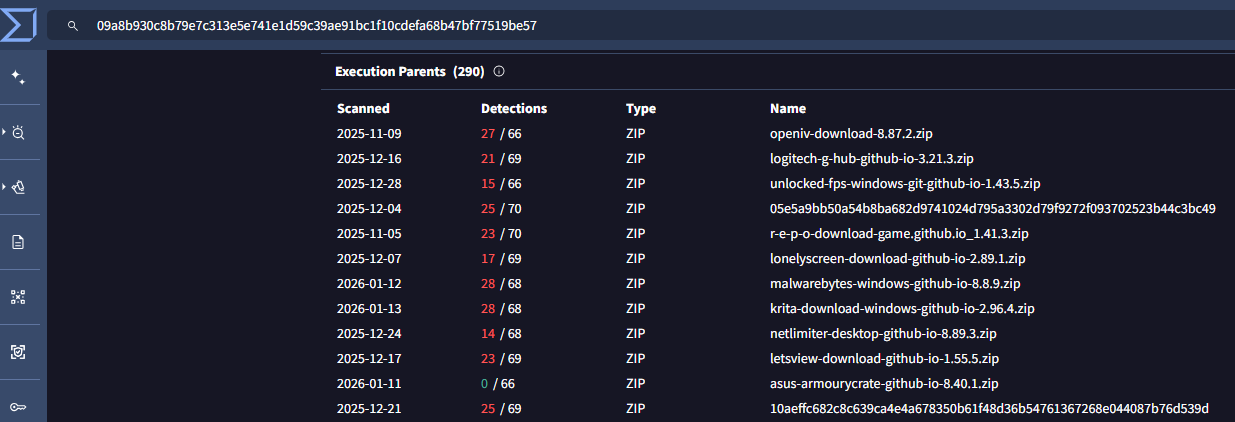
Task: Click the 21 / 69 detections for logitech-g-hub
Action: click(x=501, y=158)
